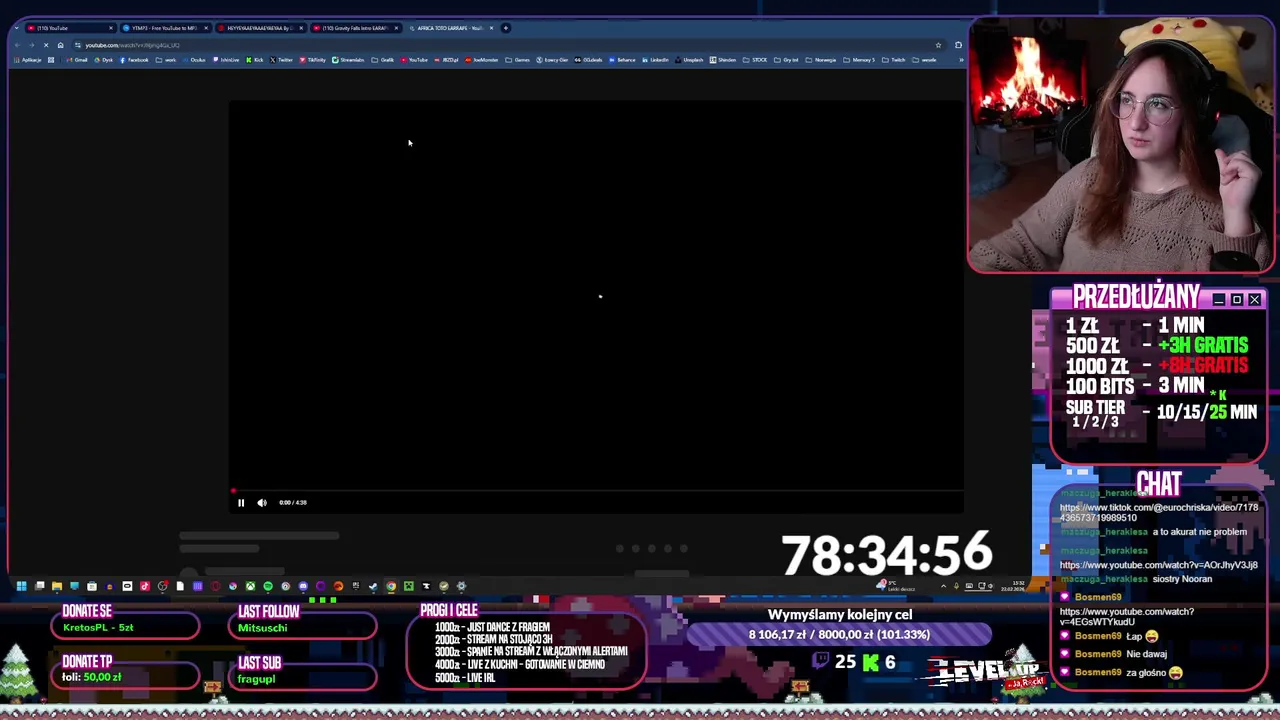The height and width of the screenshot is (720, 1280).
Task: Open the Oculus bookmark
Action: coord(194,60)
